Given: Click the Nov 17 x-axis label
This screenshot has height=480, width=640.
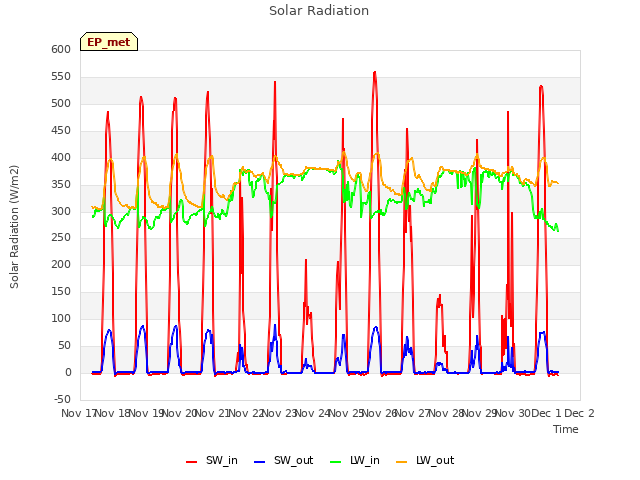Looking at the screenshot, I should [x=78, y=413].
